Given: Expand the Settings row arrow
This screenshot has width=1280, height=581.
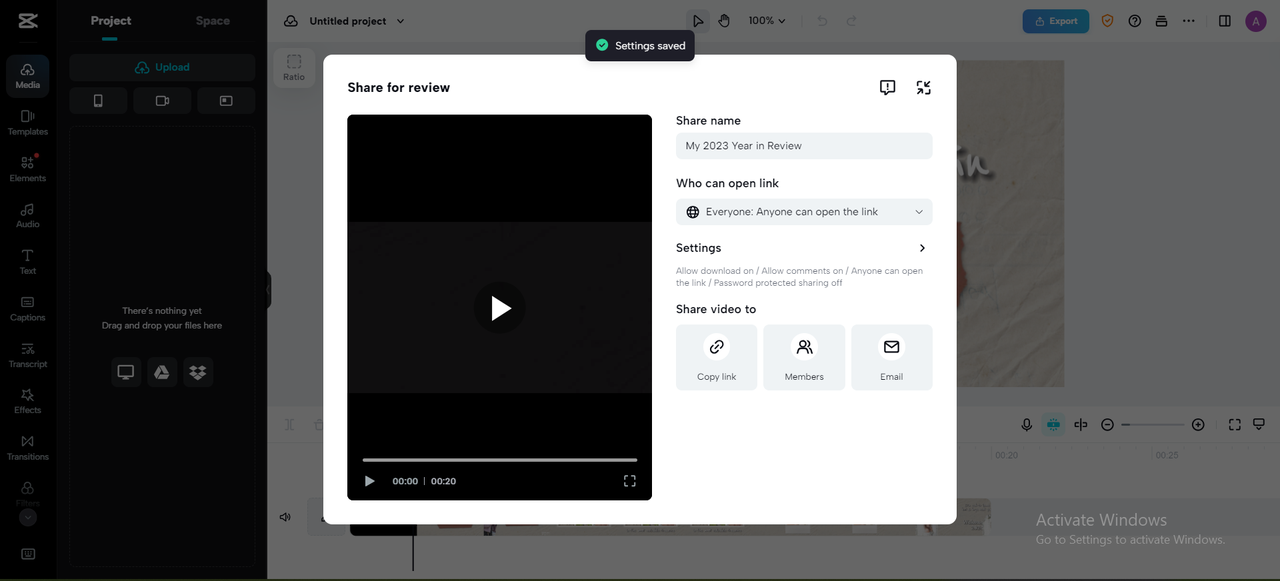Looking at the screenshot, I should 922,248.
